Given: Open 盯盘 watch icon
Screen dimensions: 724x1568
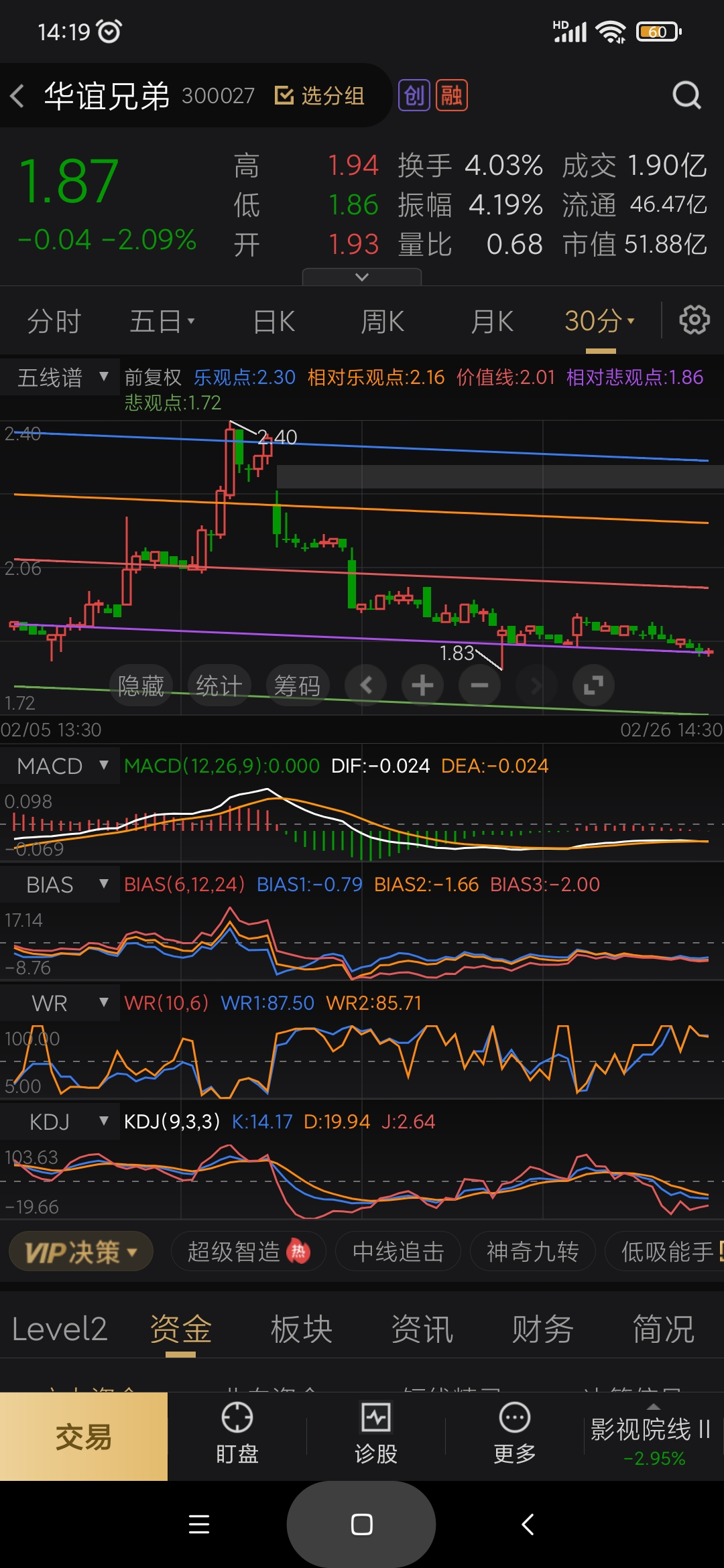Looking at the screenshot, I should coord(237,1433).
